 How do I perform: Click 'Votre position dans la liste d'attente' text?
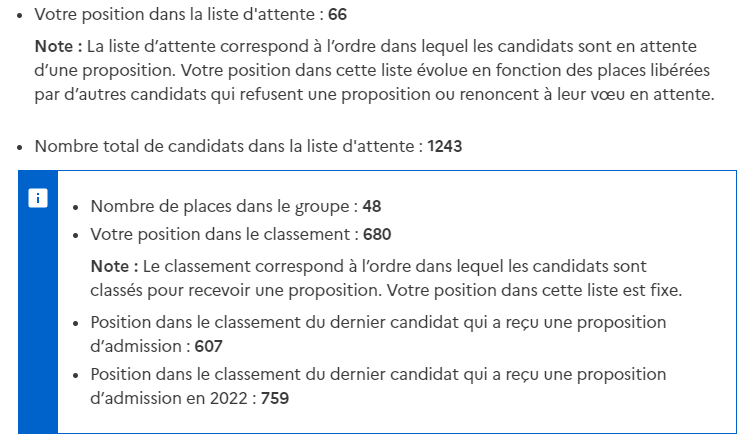coord(175,14)
